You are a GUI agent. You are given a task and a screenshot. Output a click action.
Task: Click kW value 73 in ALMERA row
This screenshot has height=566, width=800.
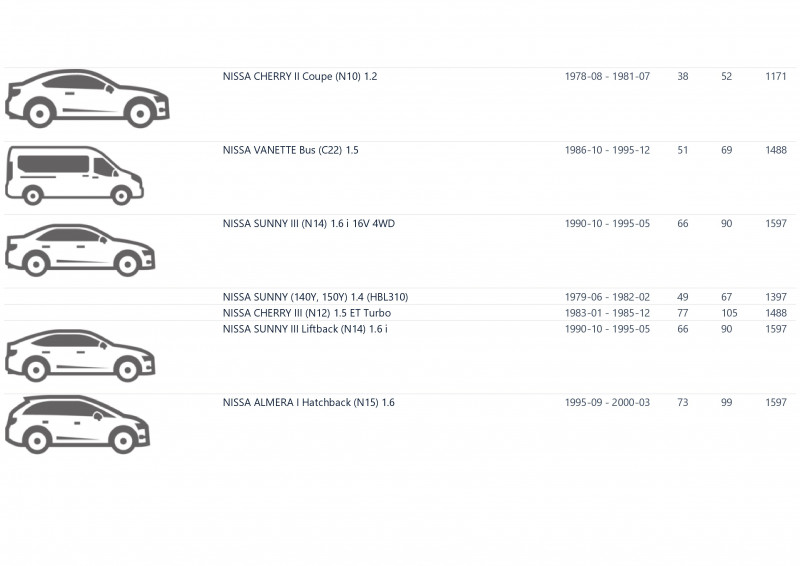tap(683, 403)
